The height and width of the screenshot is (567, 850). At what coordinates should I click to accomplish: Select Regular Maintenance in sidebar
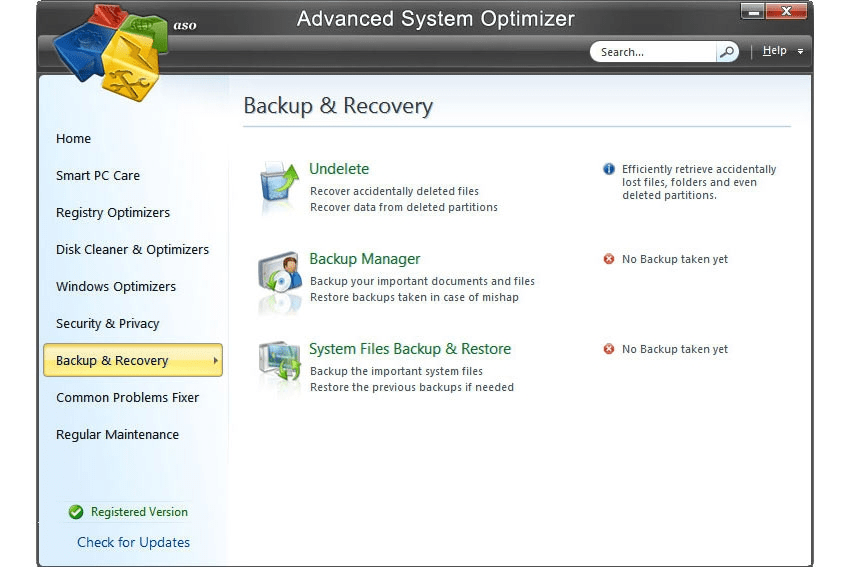coord(117,435)
